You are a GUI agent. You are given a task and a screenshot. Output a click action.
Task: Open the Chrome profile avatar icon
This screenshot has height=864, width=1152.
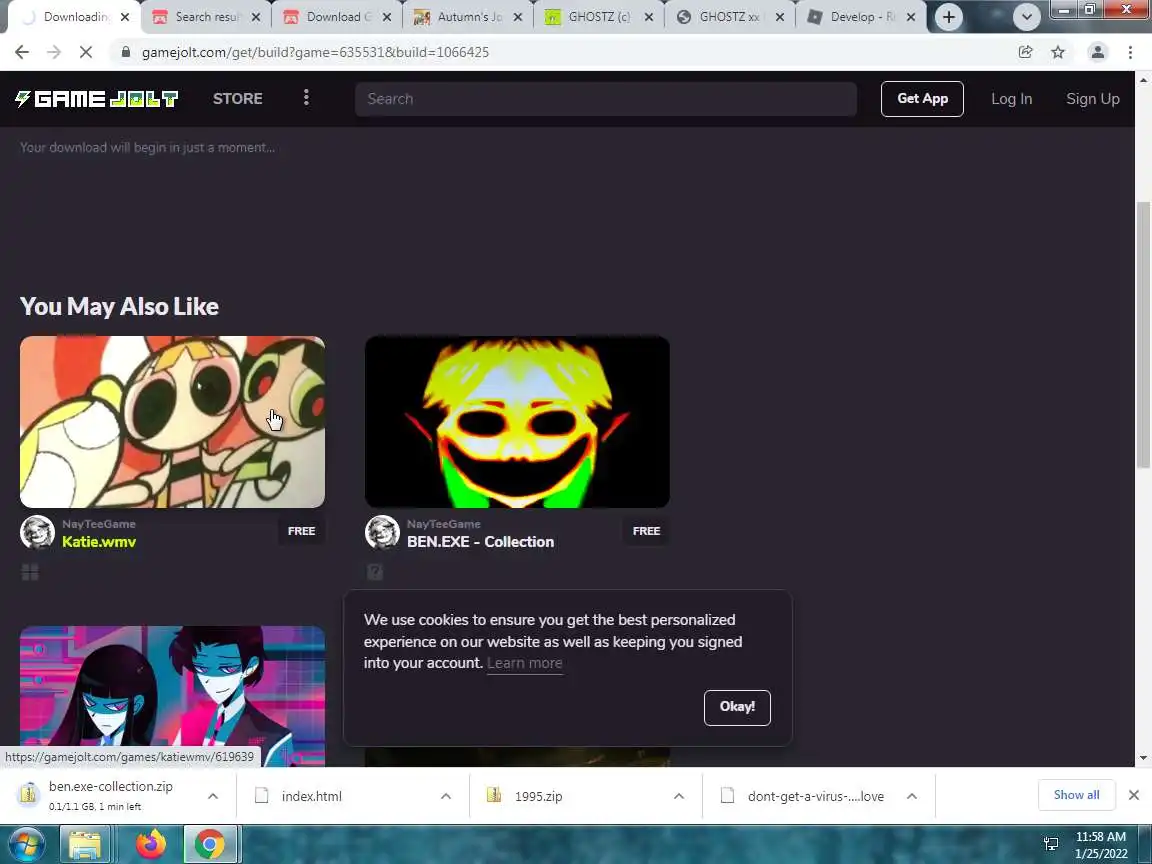[1098, 52]
